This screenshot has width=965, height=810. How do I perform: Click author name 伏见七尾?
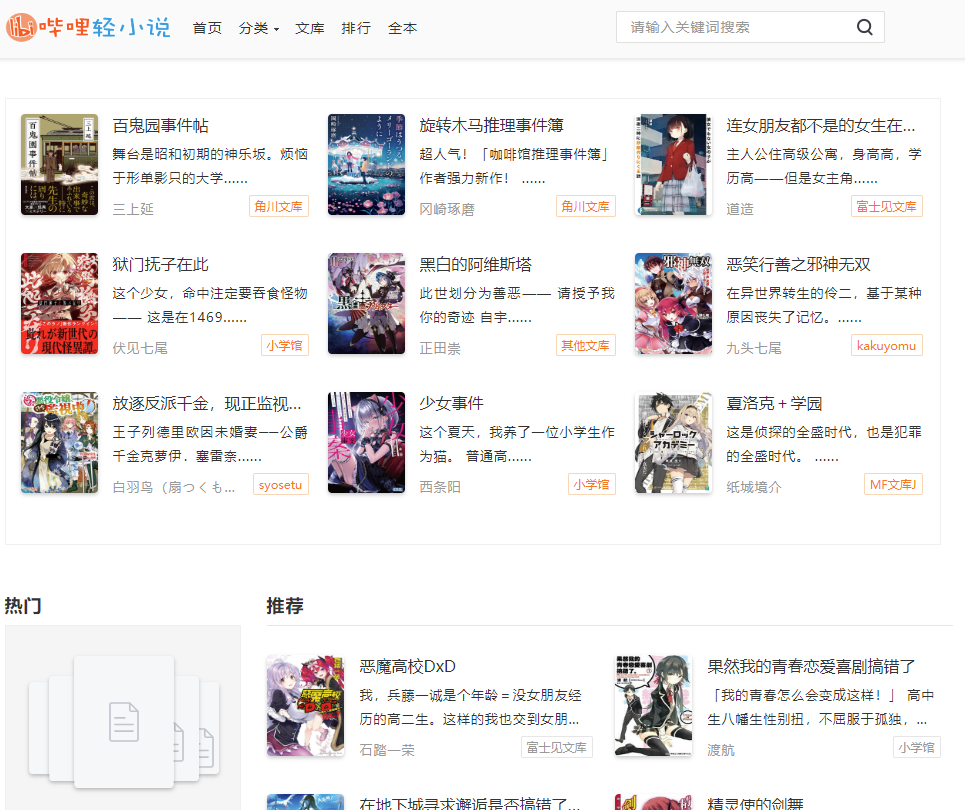(140, 348)
